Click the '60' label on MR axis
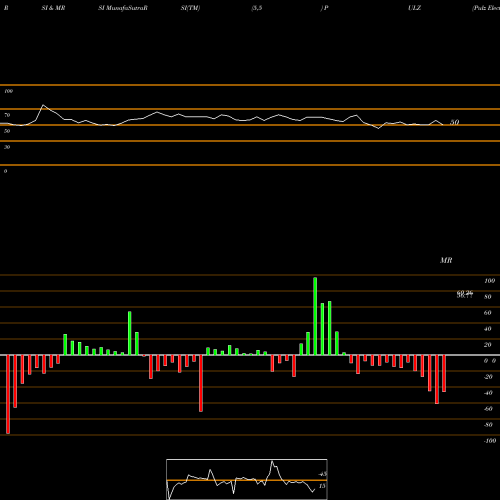 (487, 313)
